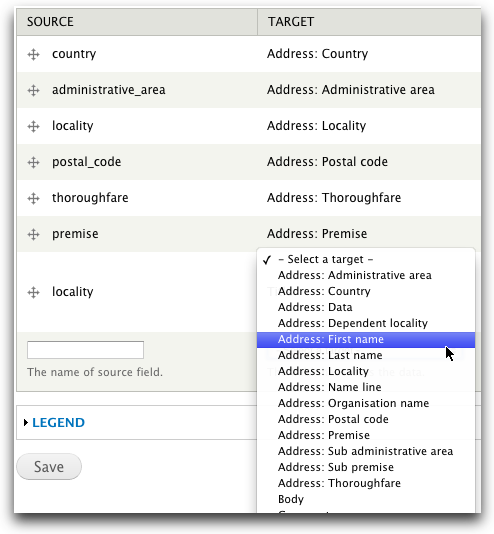Select the 'Body' target option

click(366, 500)
